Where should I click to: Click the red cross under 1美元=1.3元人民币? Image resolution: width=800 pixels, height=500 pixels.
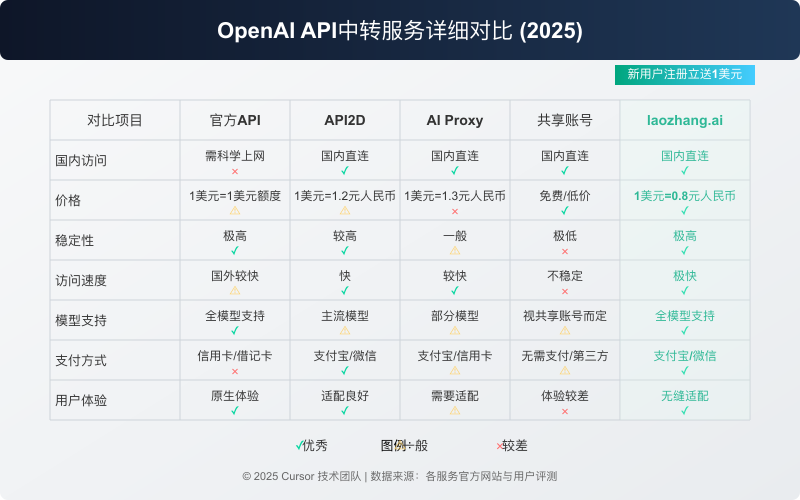(x=455, y=211)
